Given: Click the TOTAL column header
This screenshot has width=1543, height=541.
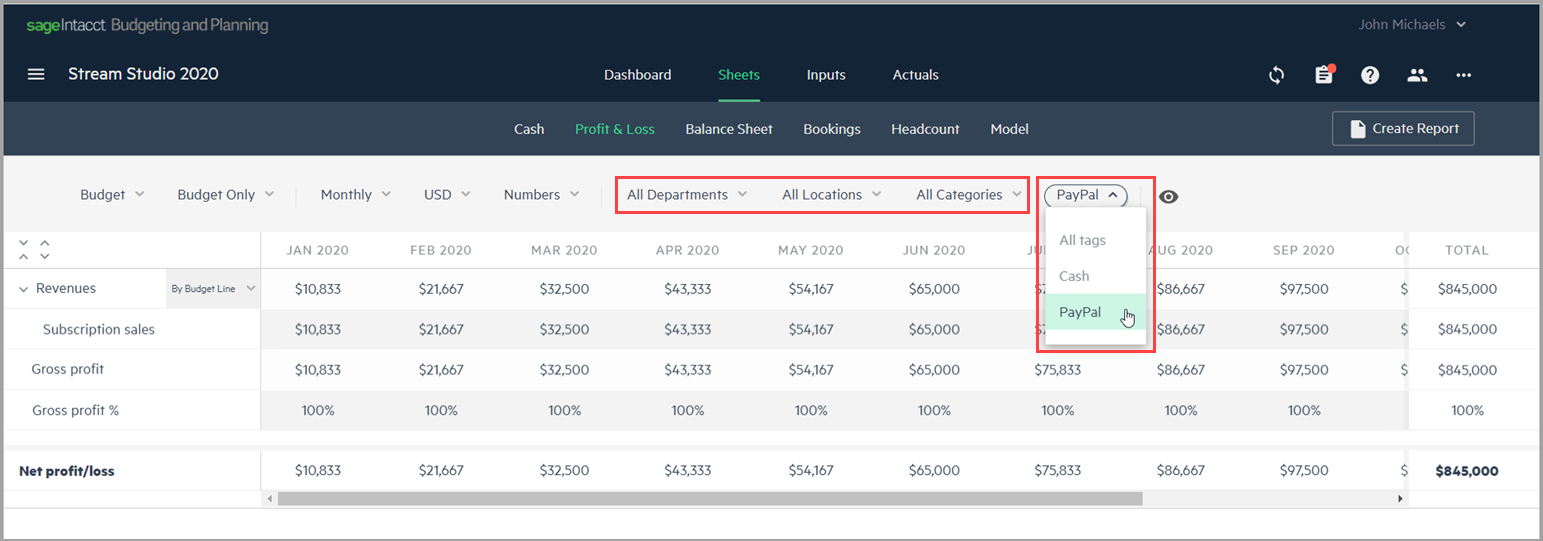Looking at the screenshot, I should [x=1467, y=250].
